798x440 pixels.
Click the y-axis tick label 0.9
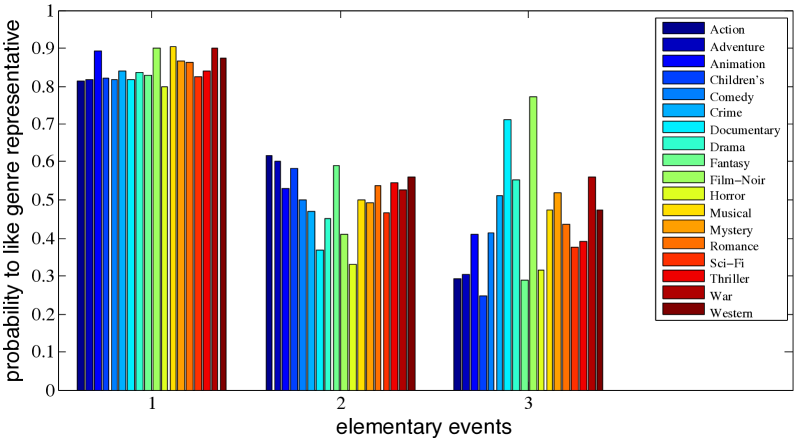click(43, 48)
